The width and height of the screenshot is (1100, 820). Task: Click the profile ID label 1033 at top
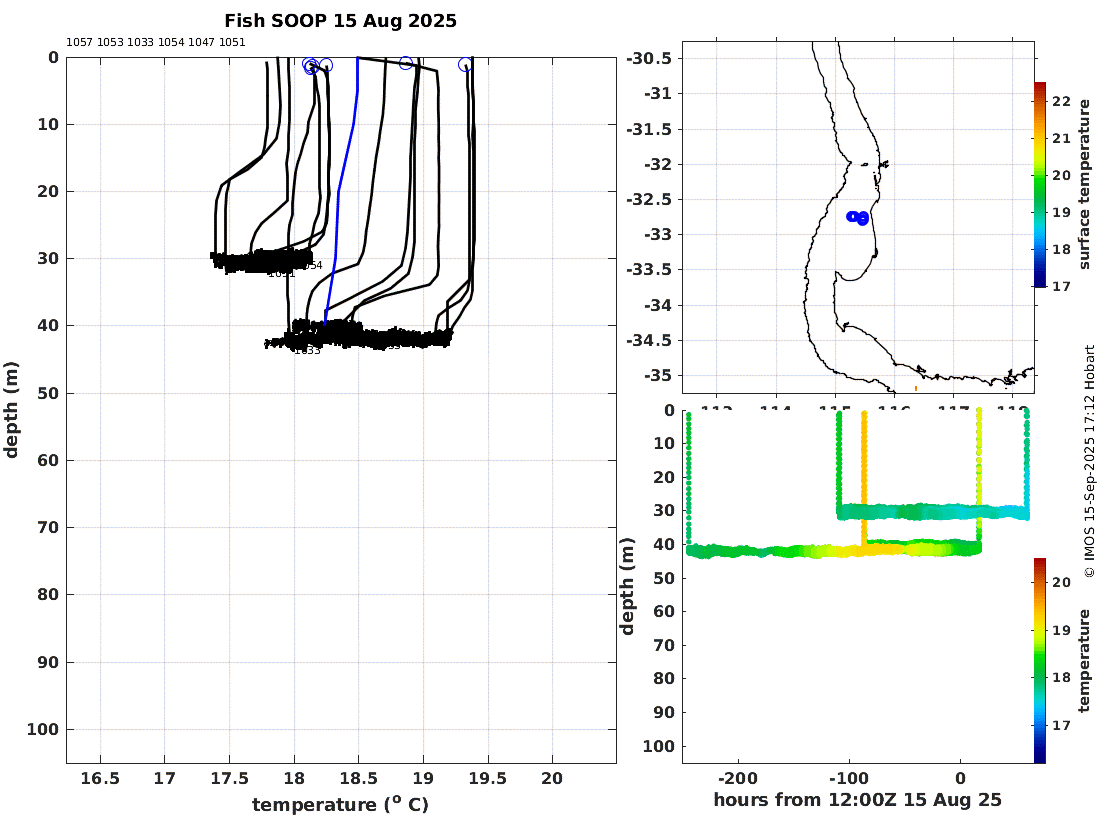140,42
